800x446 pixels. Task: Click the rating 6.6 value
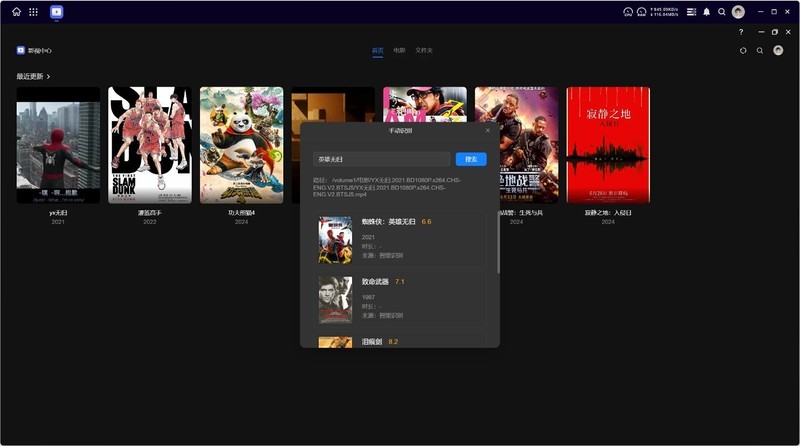click(x=427, y=221)
